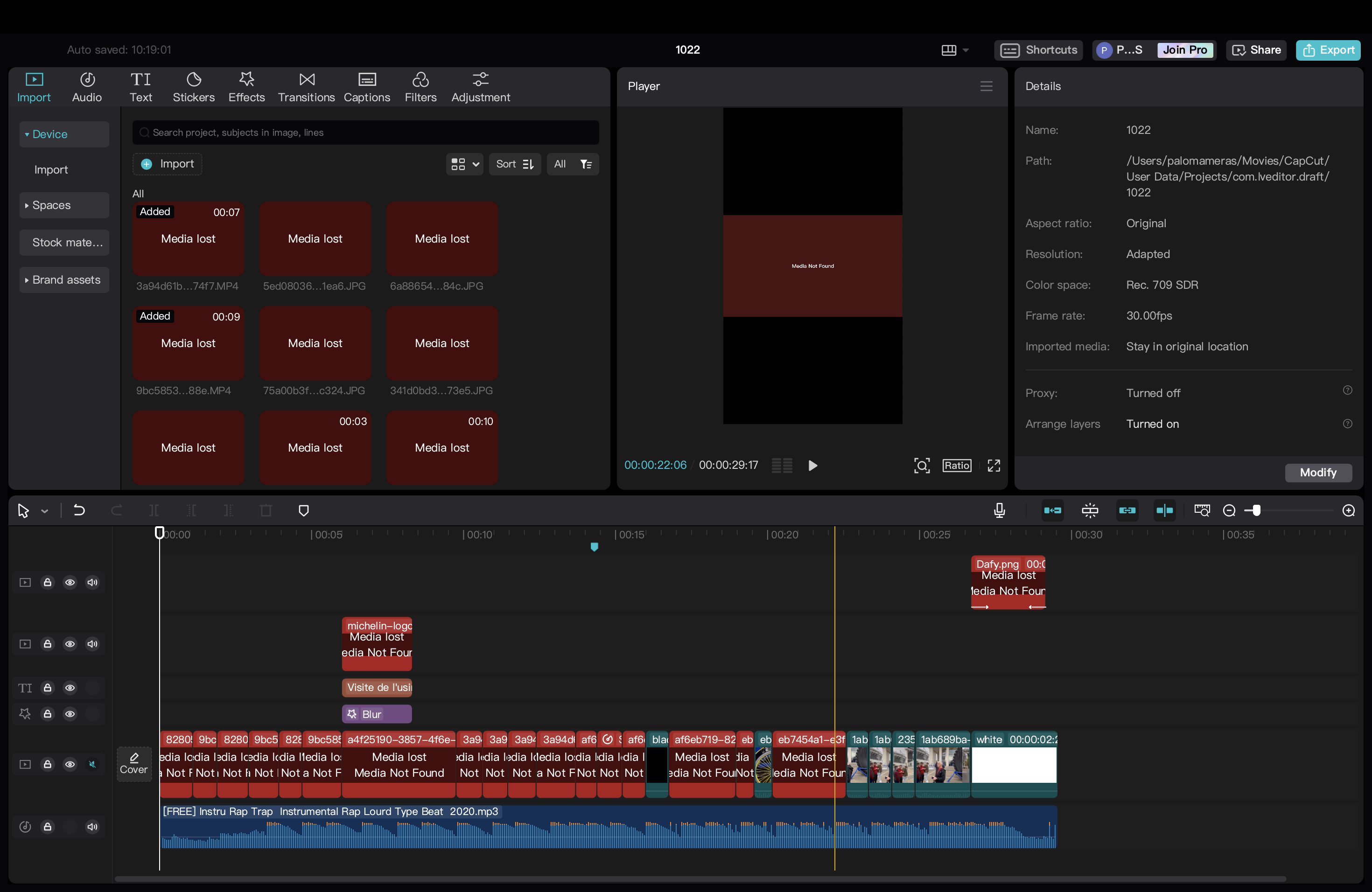
Task: Open the Filters tab
Action: tap(420, 87)
